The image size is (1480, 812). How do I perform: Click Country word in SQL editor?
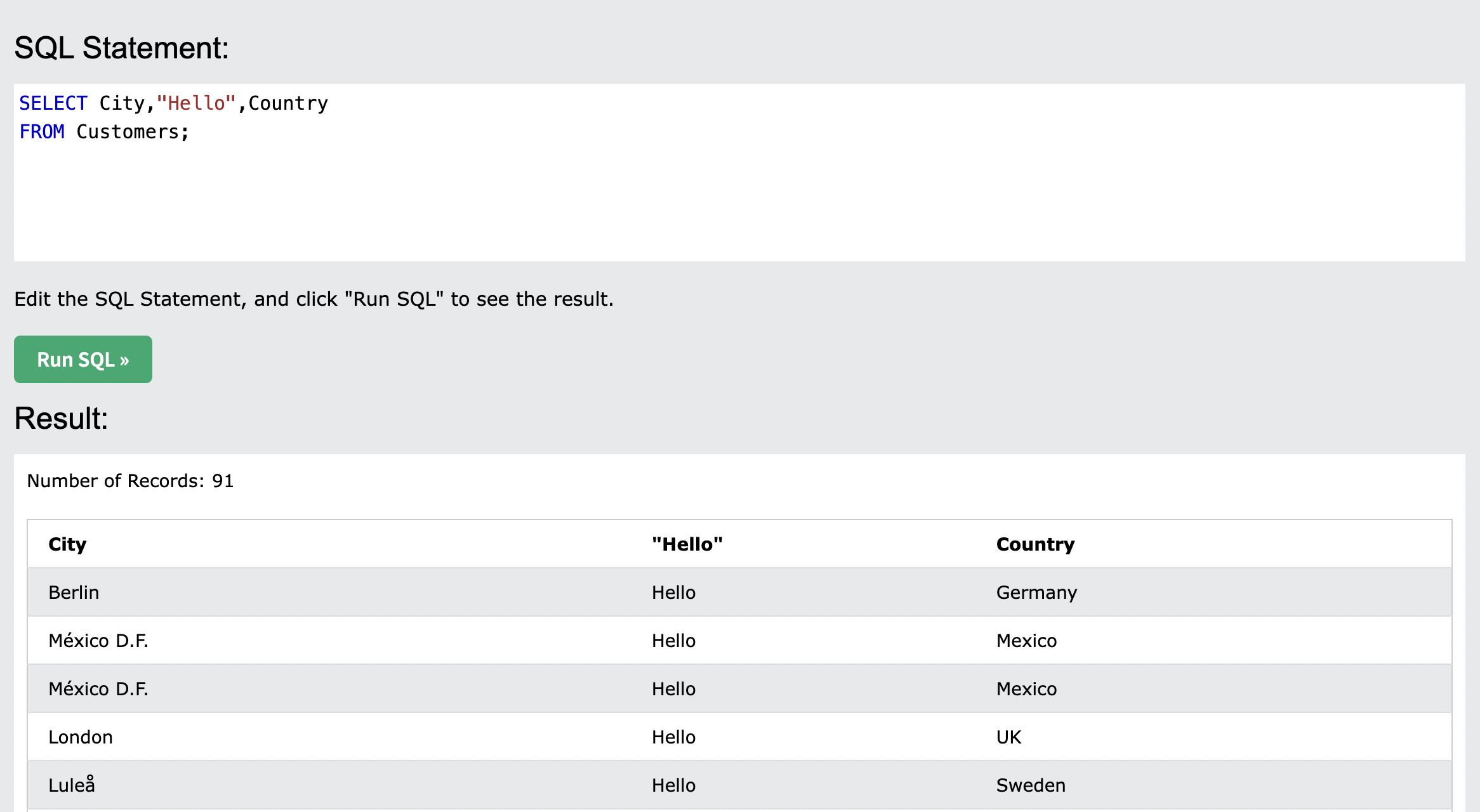[x=288, y=103]
